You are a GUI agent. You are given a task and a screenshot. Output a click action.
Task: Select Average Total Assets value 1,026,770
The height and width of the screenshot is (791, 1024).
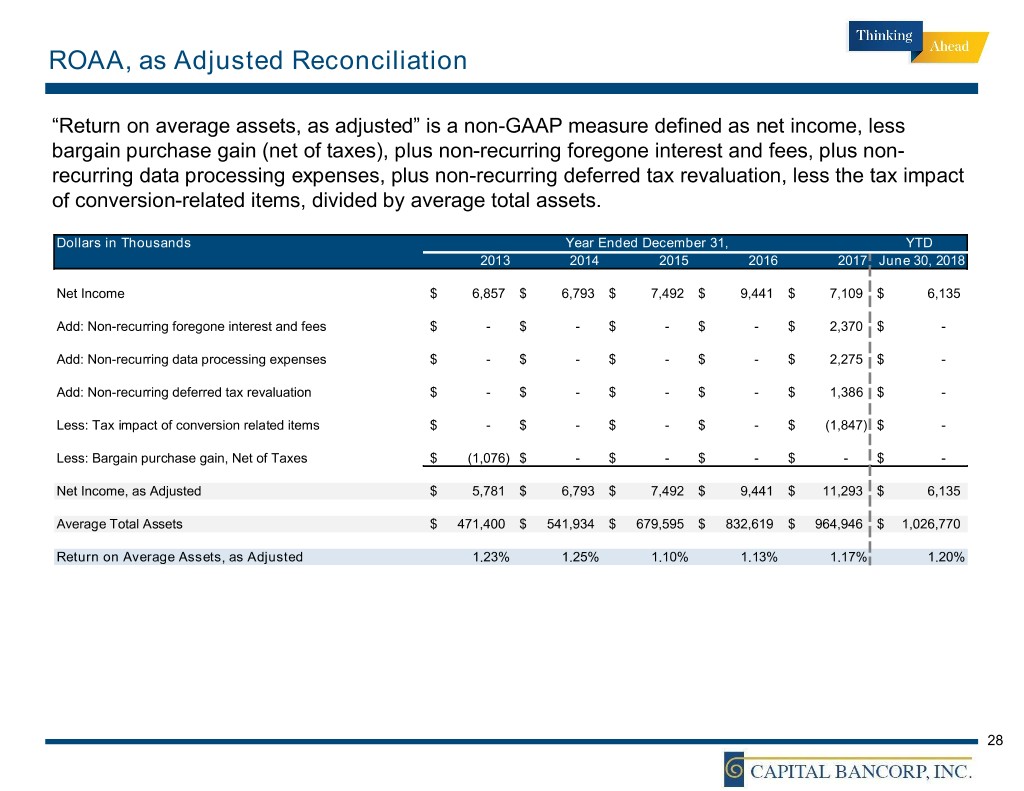point(932,524)
